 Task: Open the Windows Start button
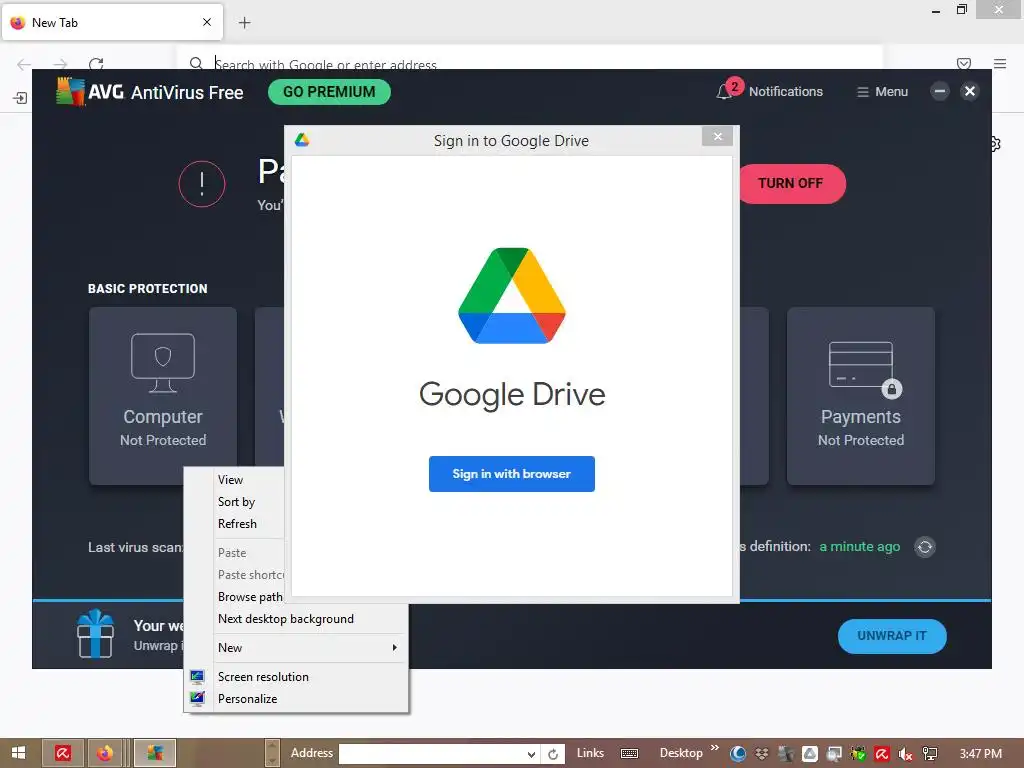(x=18, y=753)
